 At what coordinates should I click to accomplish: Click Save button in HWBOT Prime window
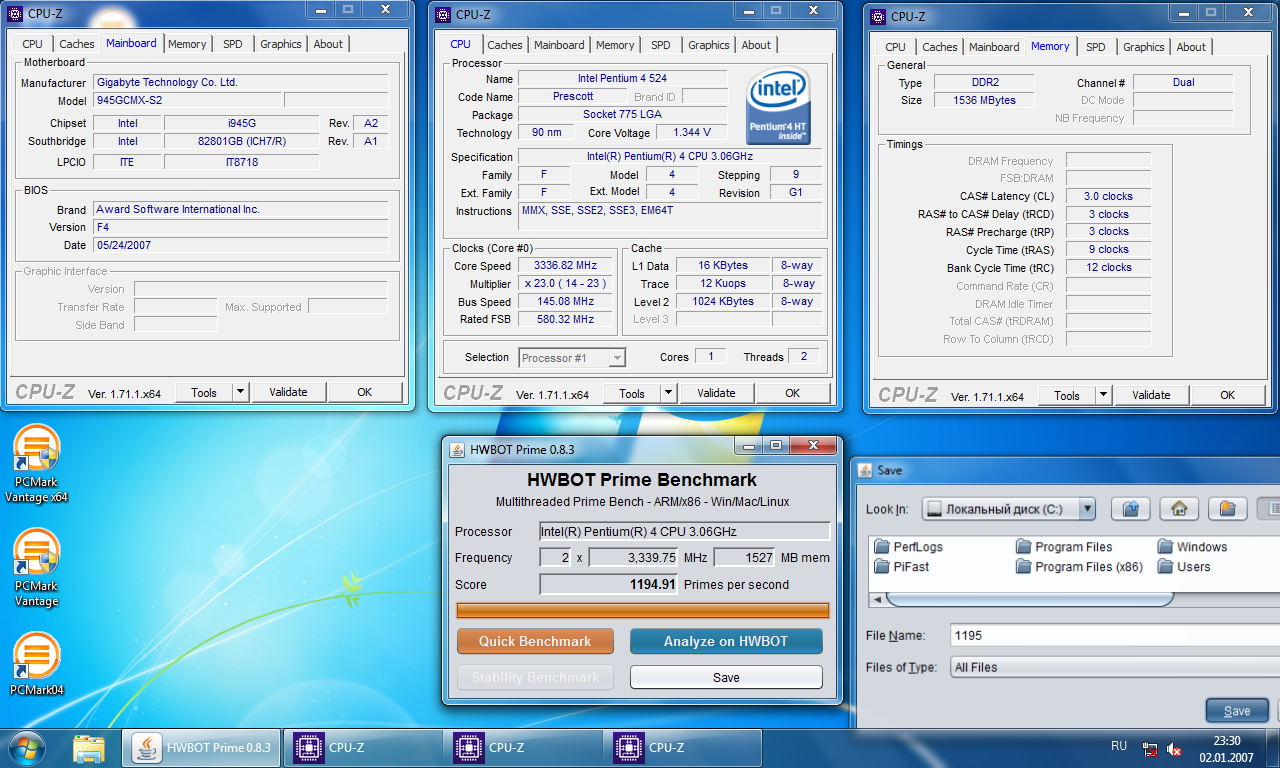point(726,677)
